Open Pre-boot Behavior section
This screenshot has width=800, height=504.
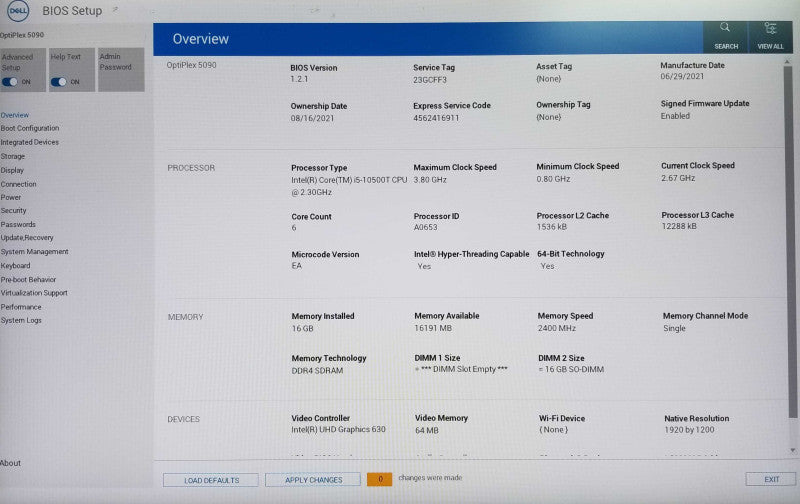[x=28, y=280]
